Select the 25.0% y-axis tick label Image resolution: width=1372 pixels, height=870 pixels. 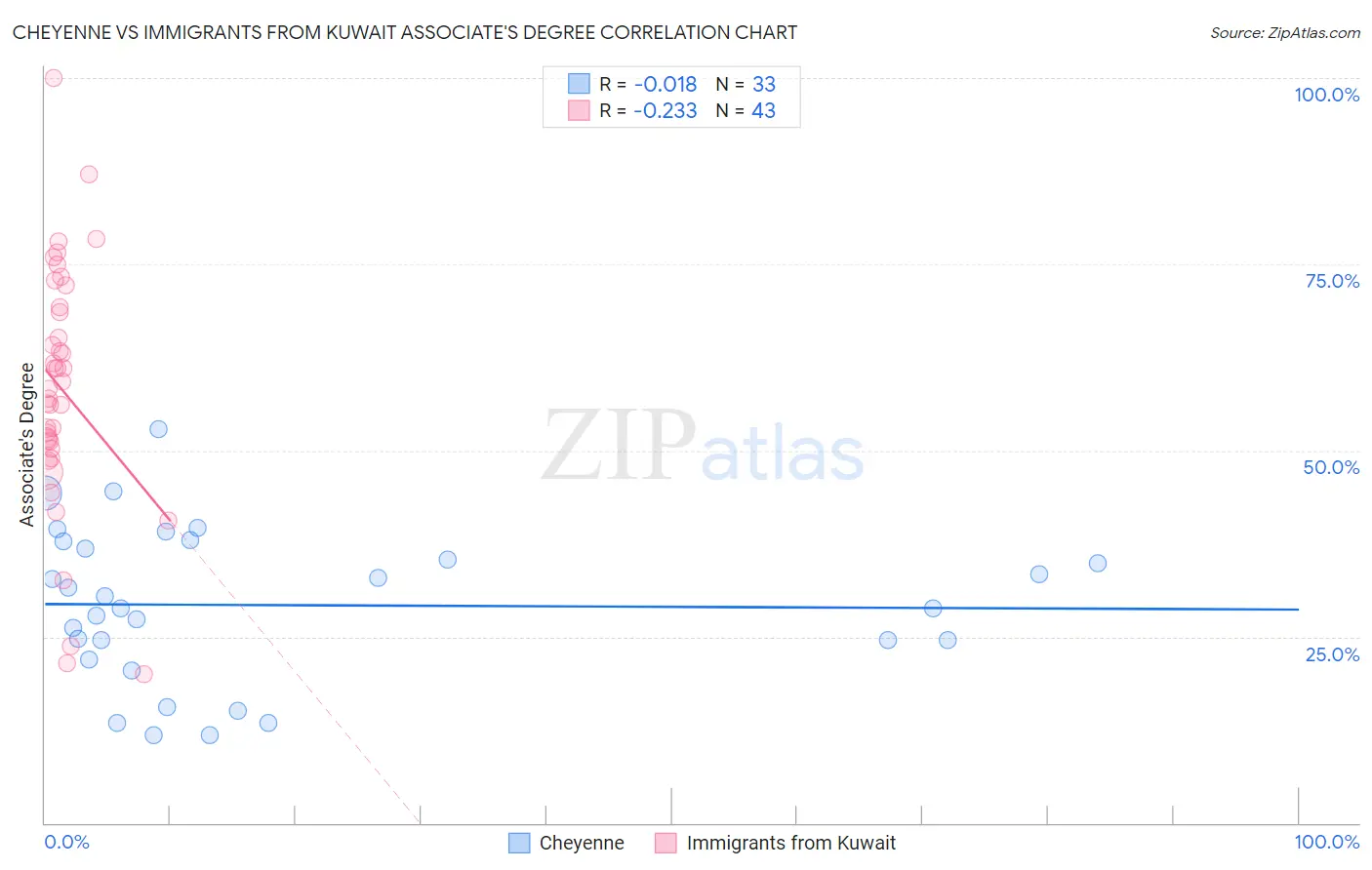click(1332, 654)
